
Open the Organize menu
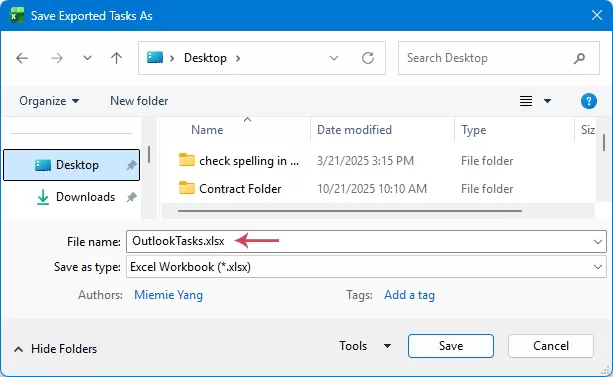pos(49,101)
